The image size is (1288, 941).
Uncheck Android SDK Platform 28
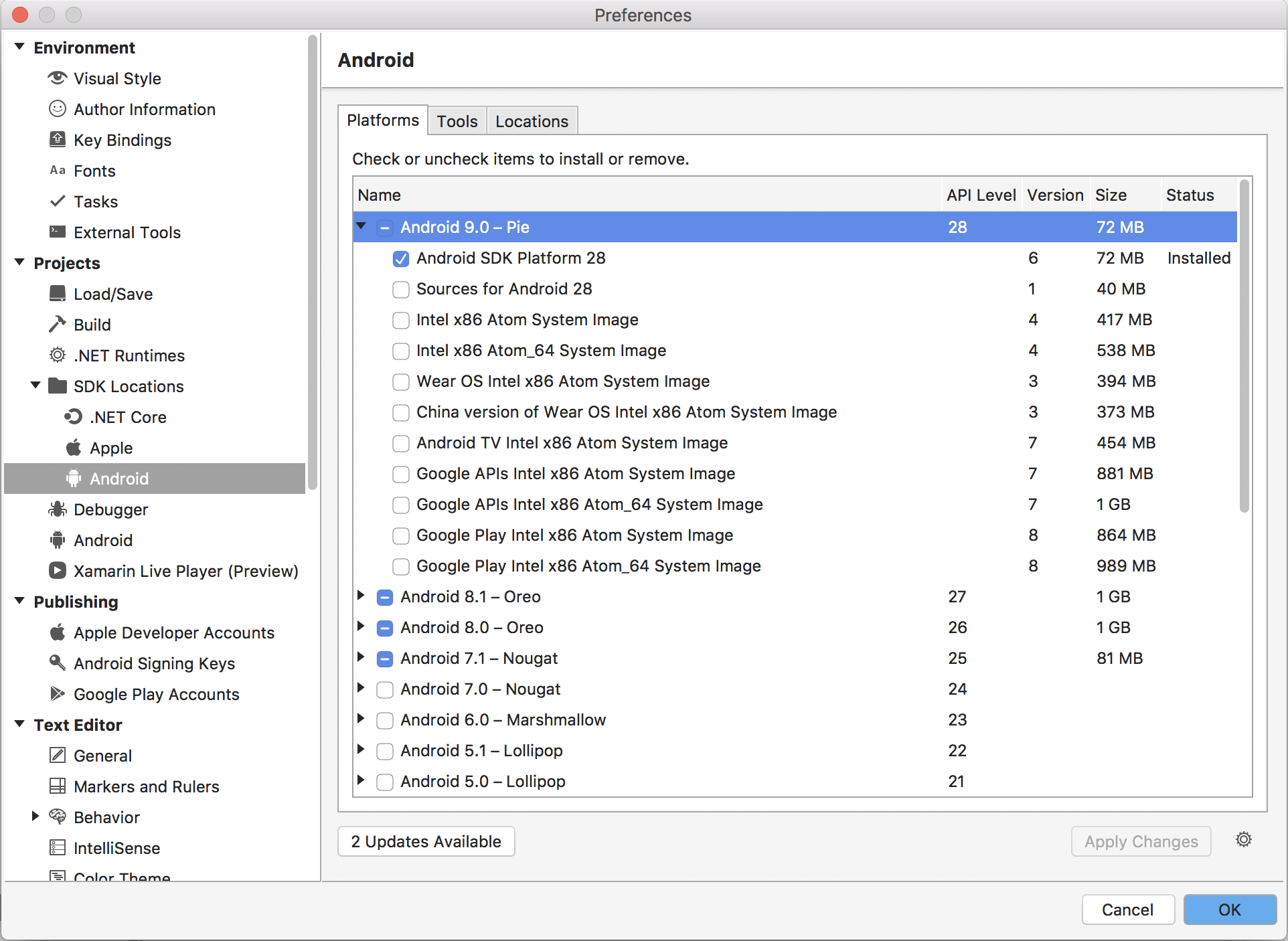tap(401, 258)
